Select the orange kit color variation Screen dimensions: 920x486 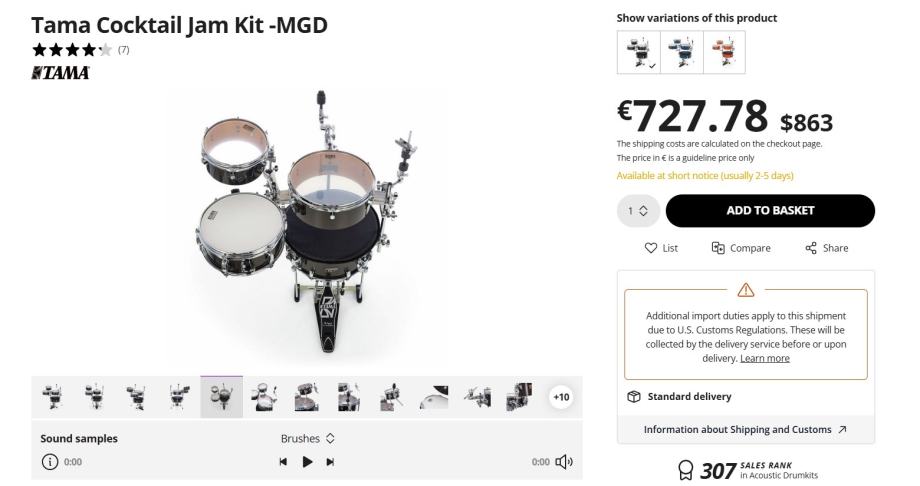[x=723, y=52]
